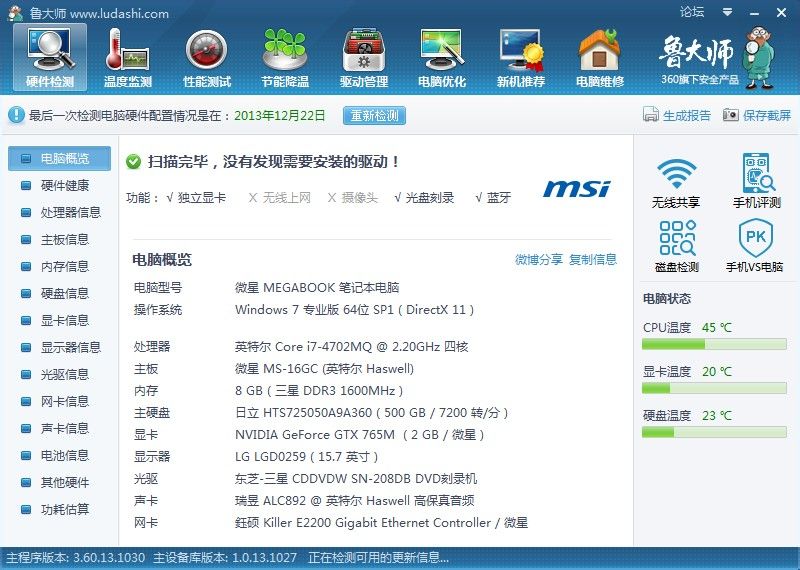The width and height of the screenshot is (800, 570).
Task: Click the processor value Core i7-4702MQ
Action: pyautogui.click(x=352, y=347)
